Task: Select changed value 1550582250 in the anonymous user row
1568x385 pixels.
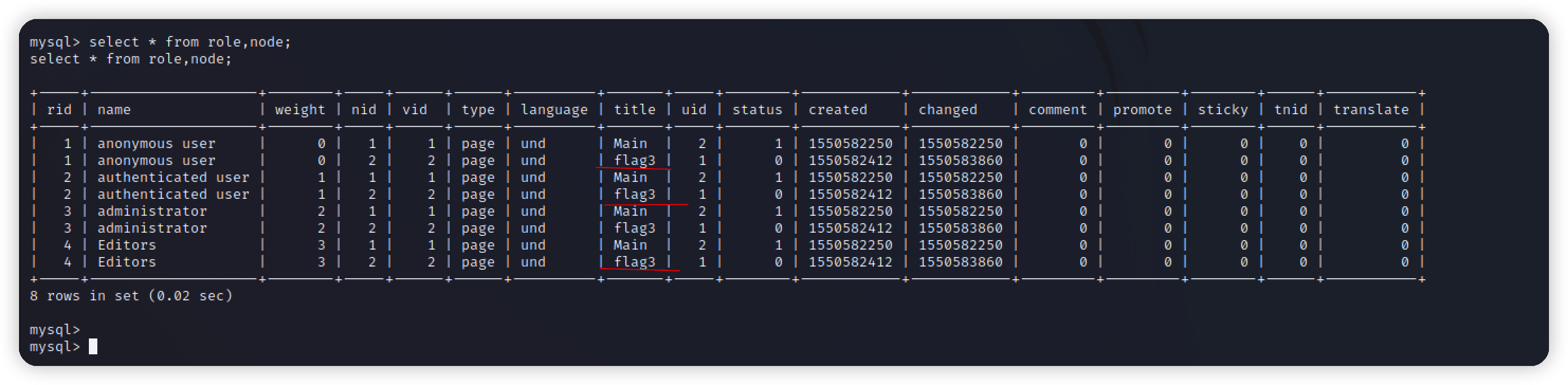Action: pyautogui.click(x=961, y=143)
